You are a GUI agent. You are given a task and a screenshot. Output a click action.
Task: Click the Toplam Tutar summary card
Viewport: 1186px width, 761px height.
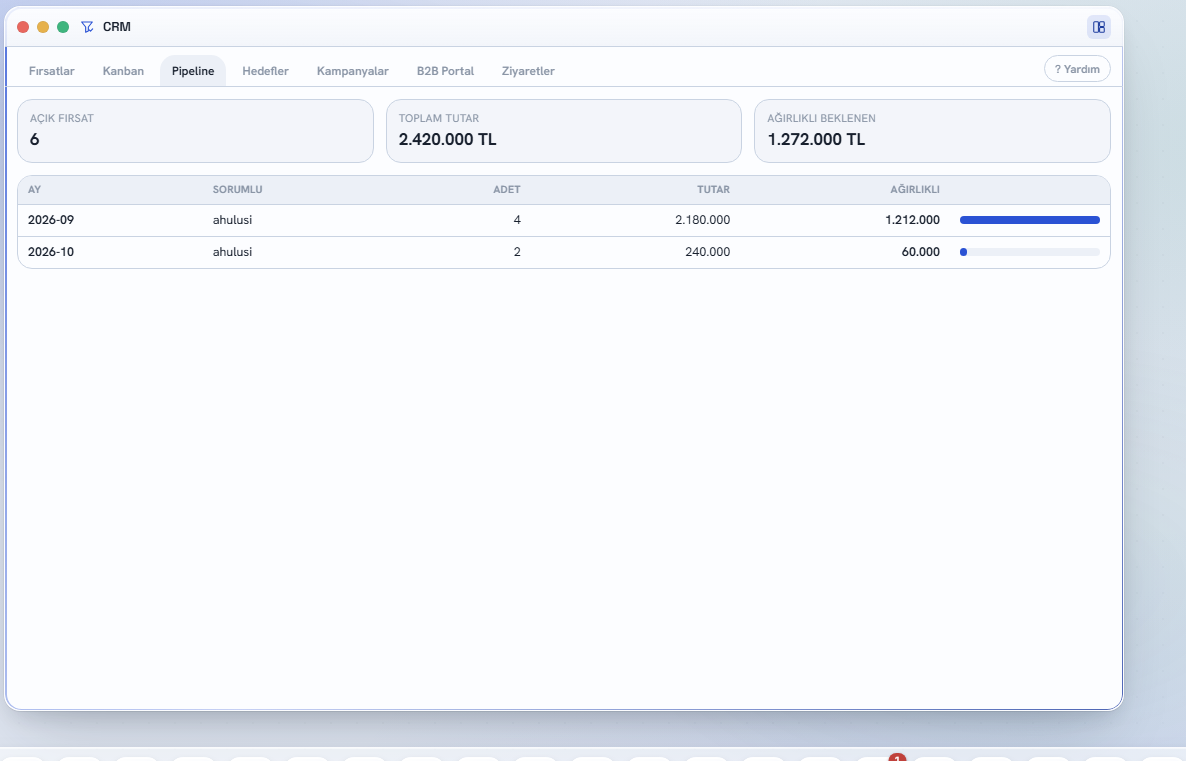564,131
